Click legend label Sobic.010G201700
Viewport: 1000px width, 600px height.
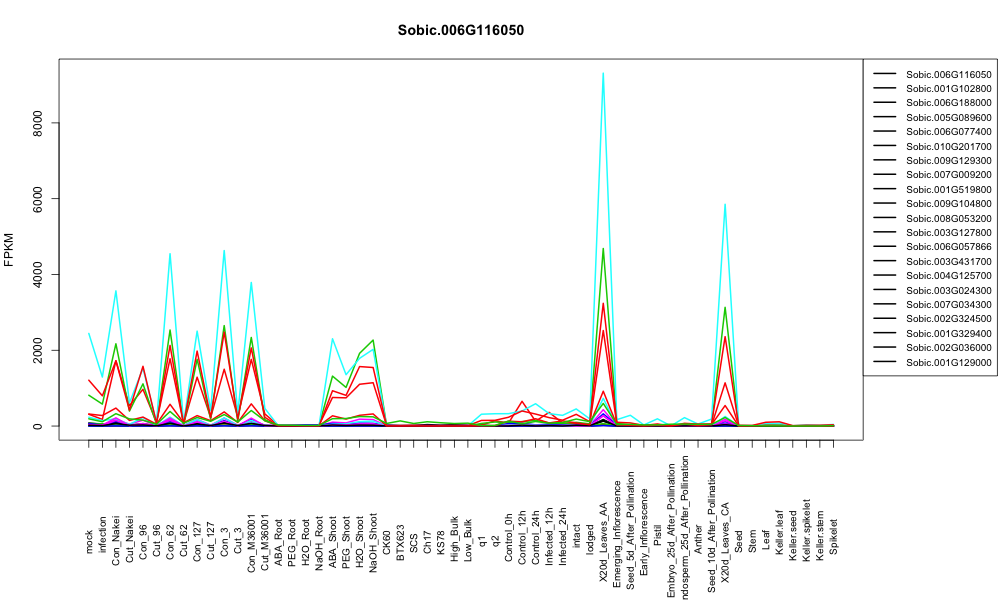[948, 146]
